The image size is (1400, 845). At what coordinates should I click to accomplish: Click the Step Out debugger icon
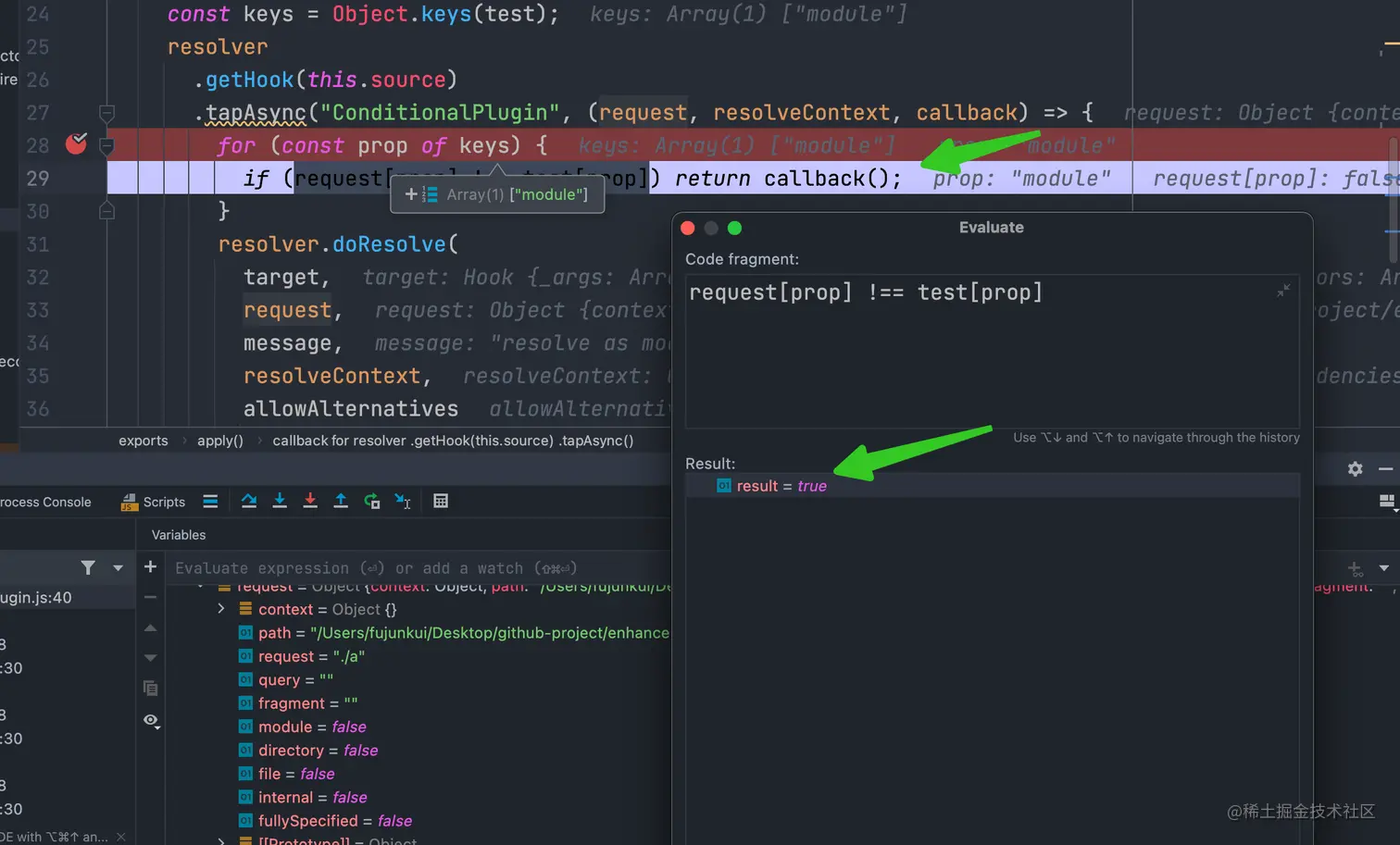tap(341, 501)
